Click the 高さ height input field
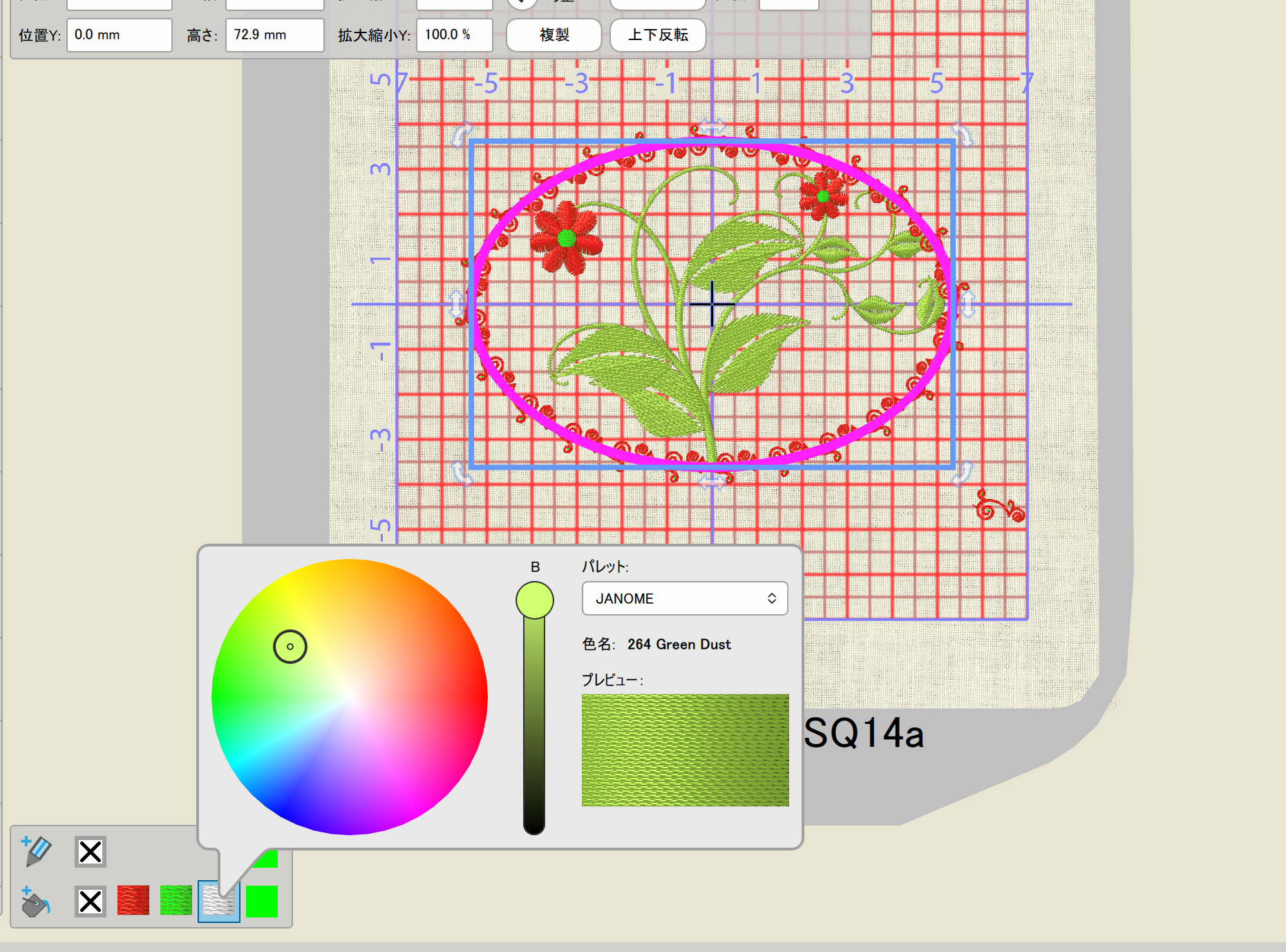 274,35
